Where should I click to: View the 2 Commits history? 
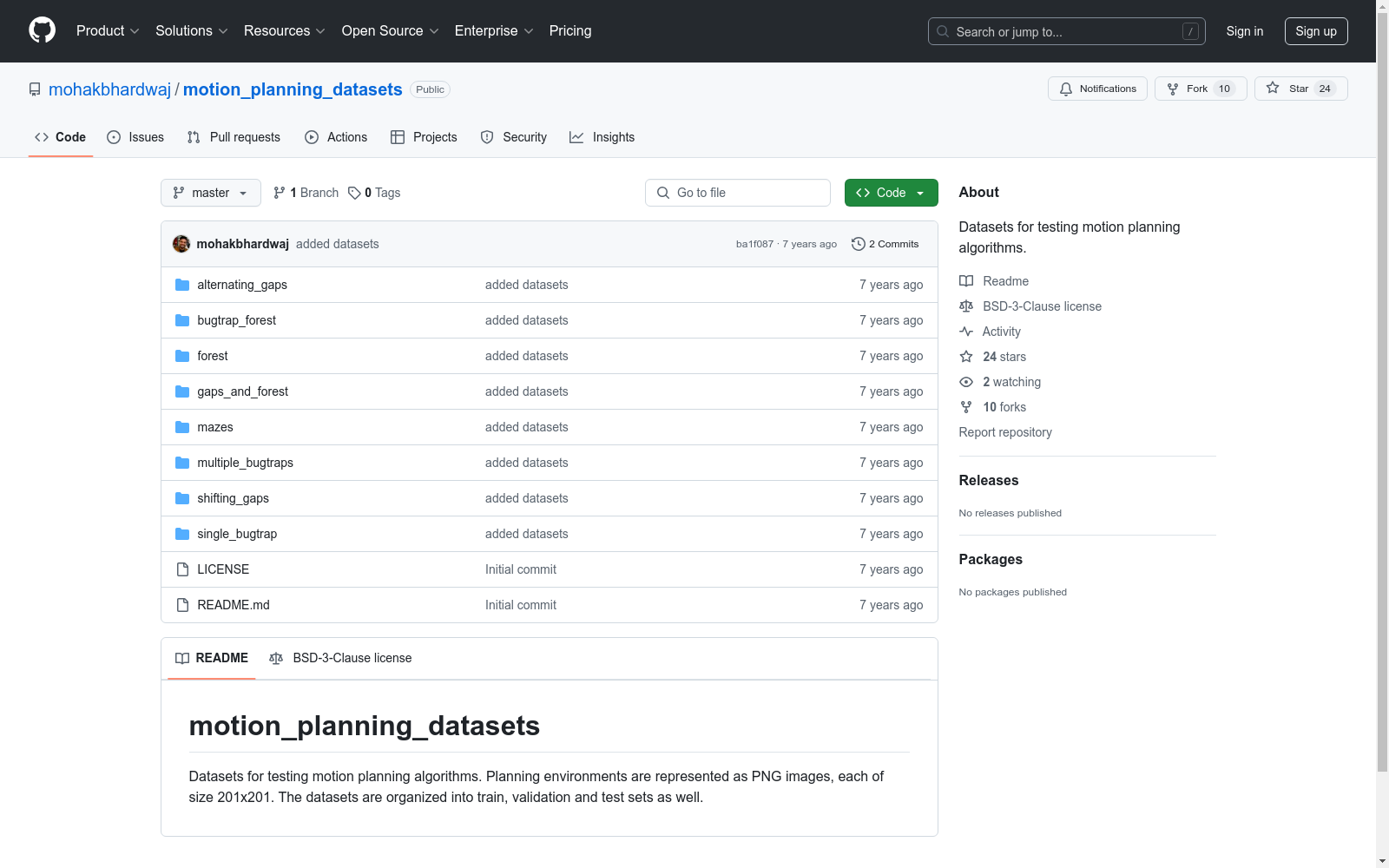[885, 244]
